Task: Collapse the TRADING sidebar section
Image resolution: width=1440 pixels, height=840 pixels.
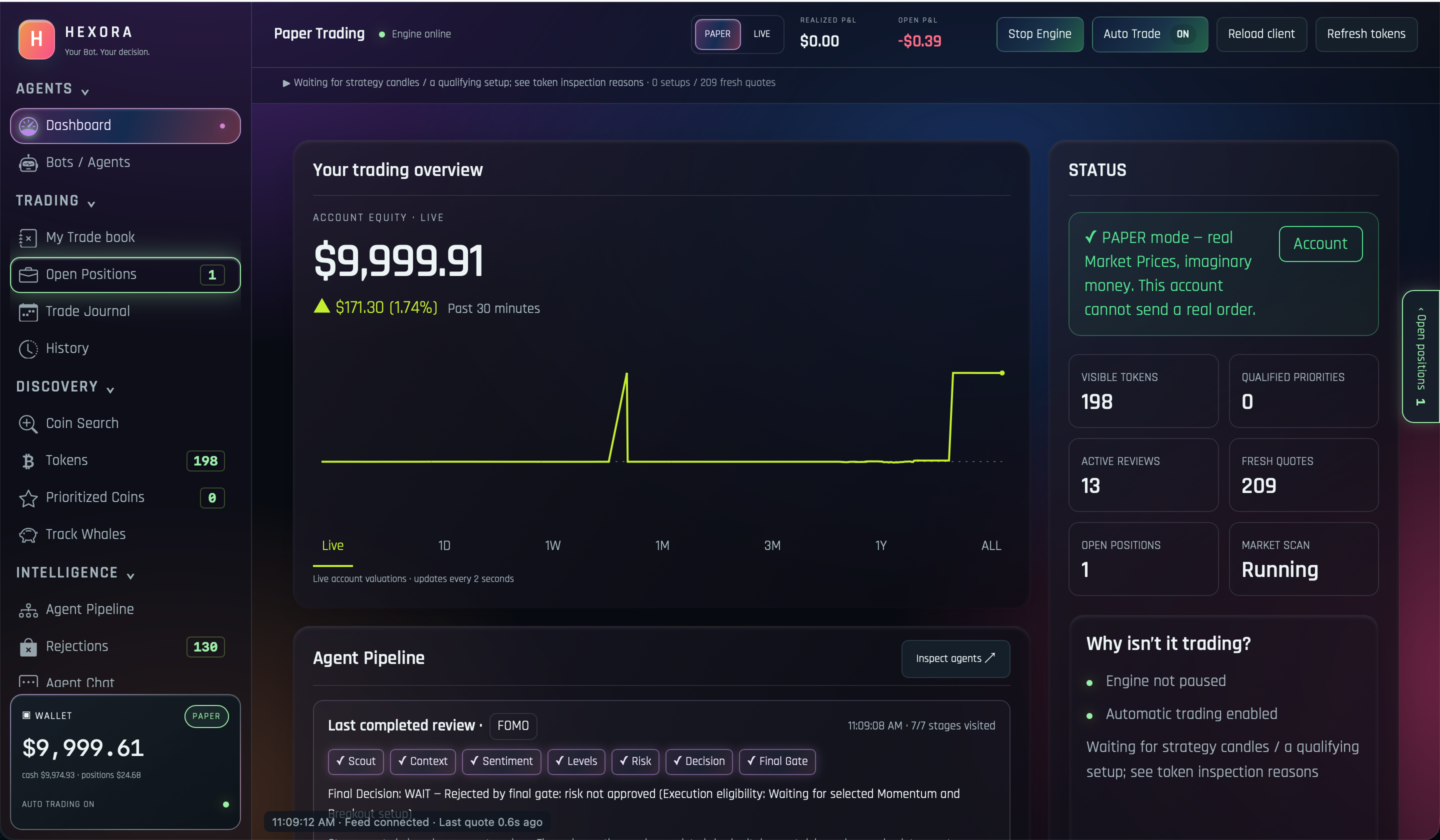Action: (x=55, y=201)
